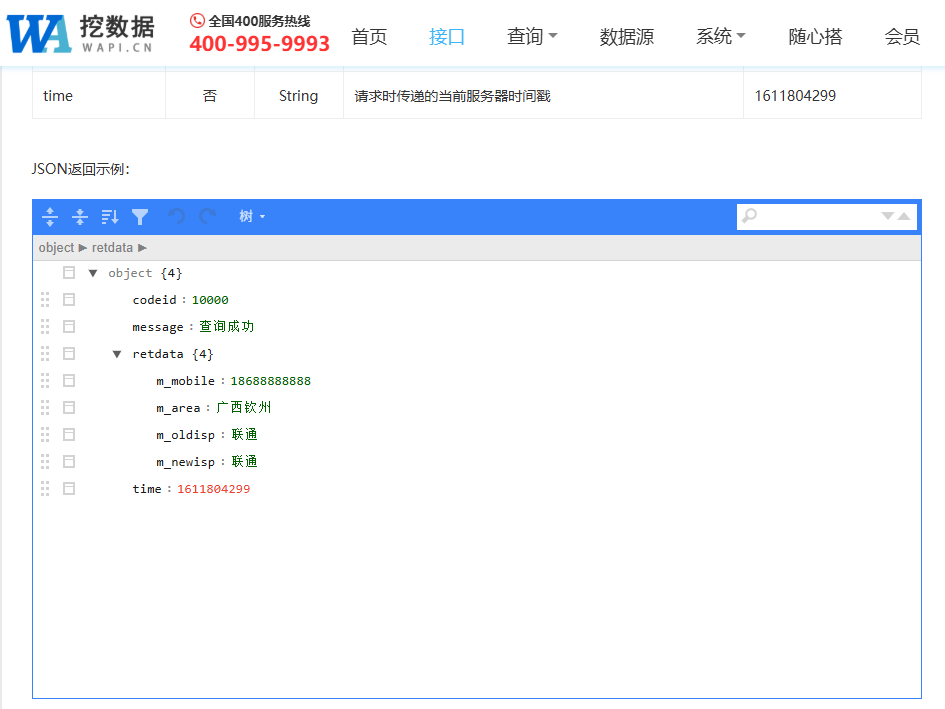Open the 数据源 menu item
Screen dimensions: 945x709
627,36
